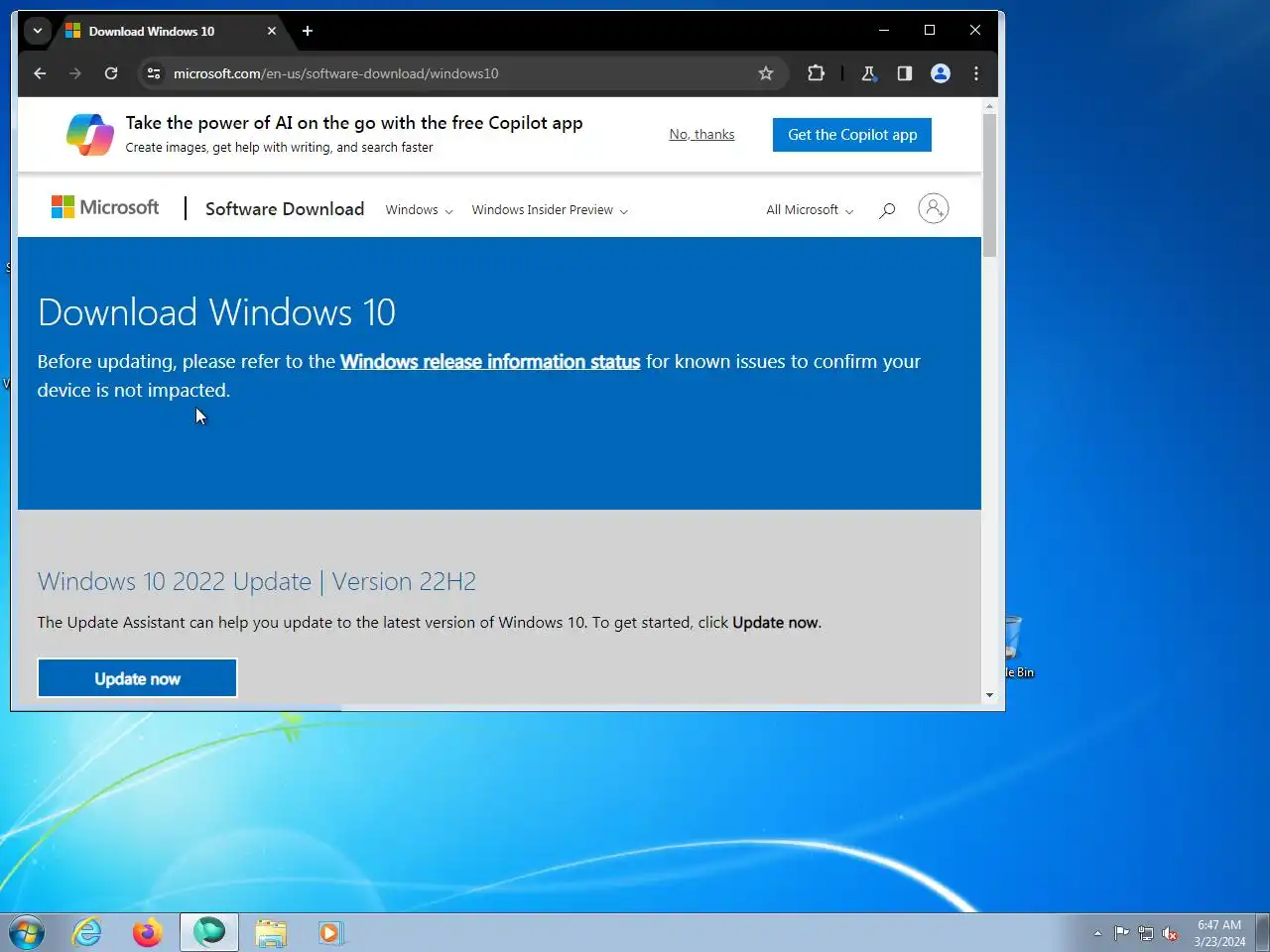
Task: Click the Download Windows 10 heading
Action: 216,312
